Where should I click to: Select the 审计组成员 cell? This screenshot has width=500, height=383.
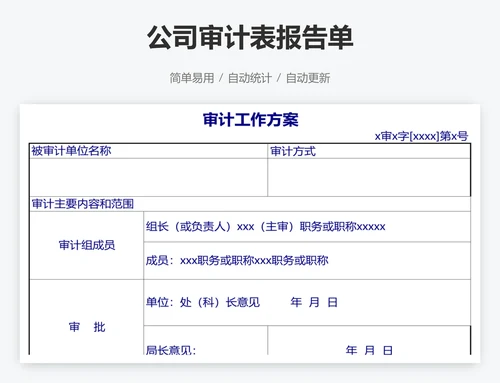(x=87, y=245)
